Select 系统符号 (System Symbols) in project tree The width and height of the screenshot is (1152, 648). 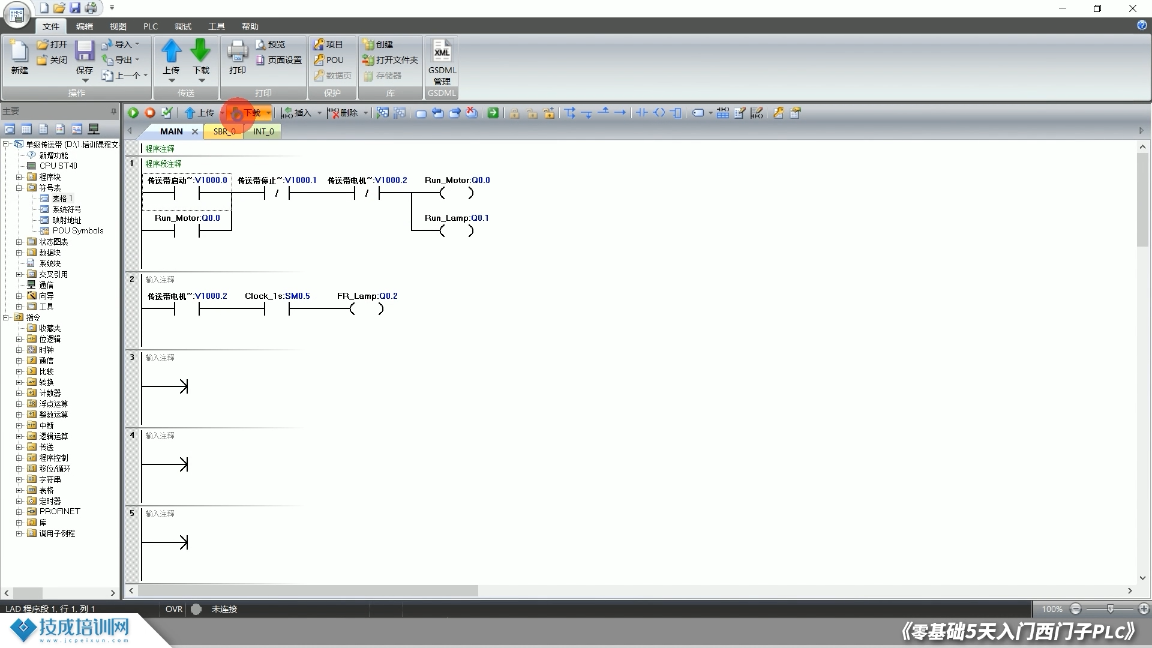(x=67, y=209)
